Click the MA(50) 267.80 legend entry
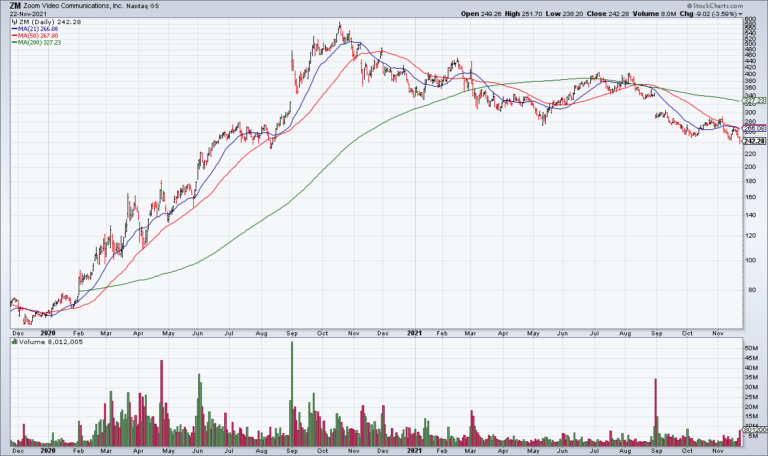This screenshot has width=768, height=456. pos(35,36)
